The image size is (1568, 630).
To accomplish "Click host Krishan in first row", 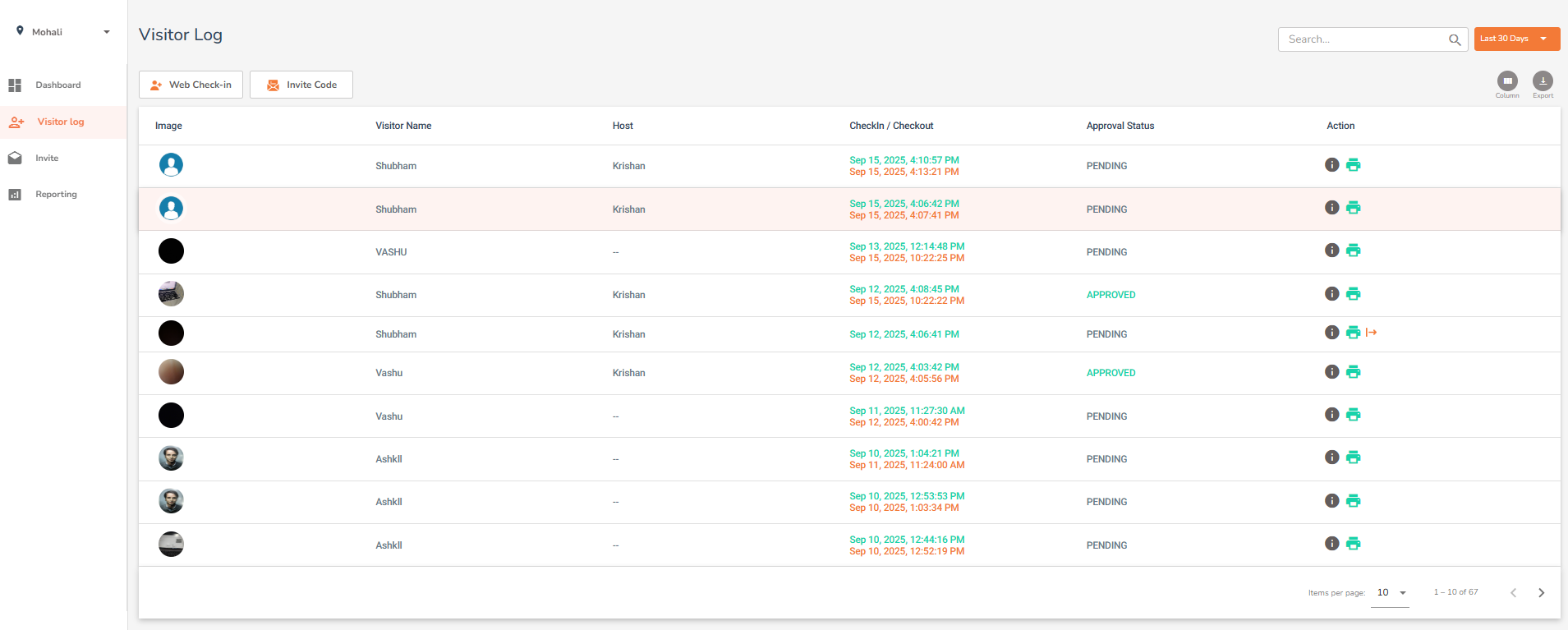I will 628,166.
